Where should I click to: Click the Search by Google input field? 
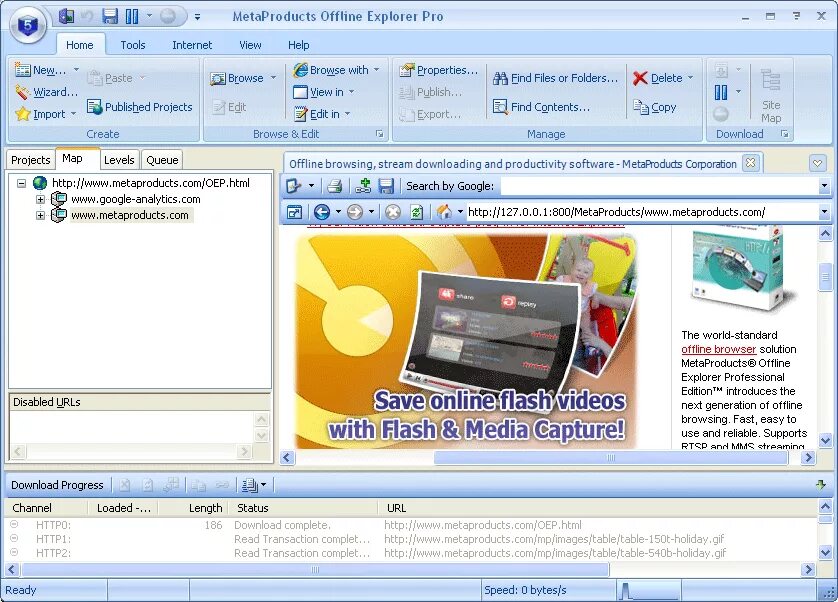click(659, 186)
